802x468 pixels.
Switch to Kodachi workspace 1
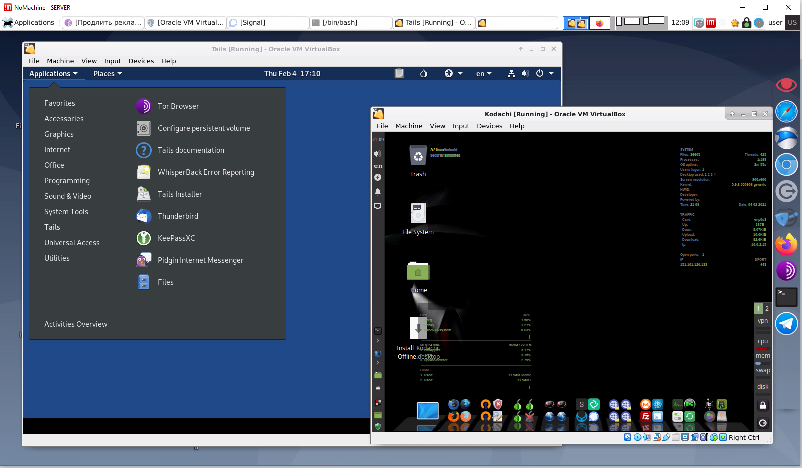click(759, 308)
